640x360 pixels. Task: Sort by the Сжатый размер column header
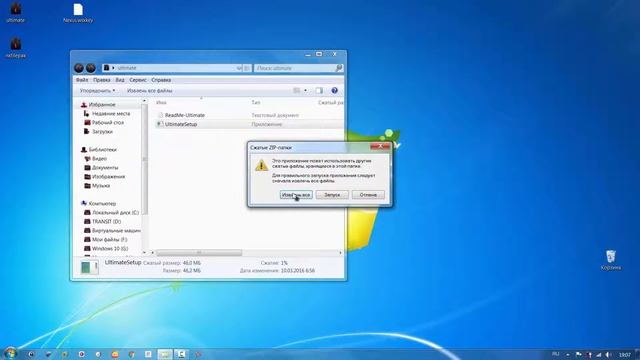click(x=330, y=102)
